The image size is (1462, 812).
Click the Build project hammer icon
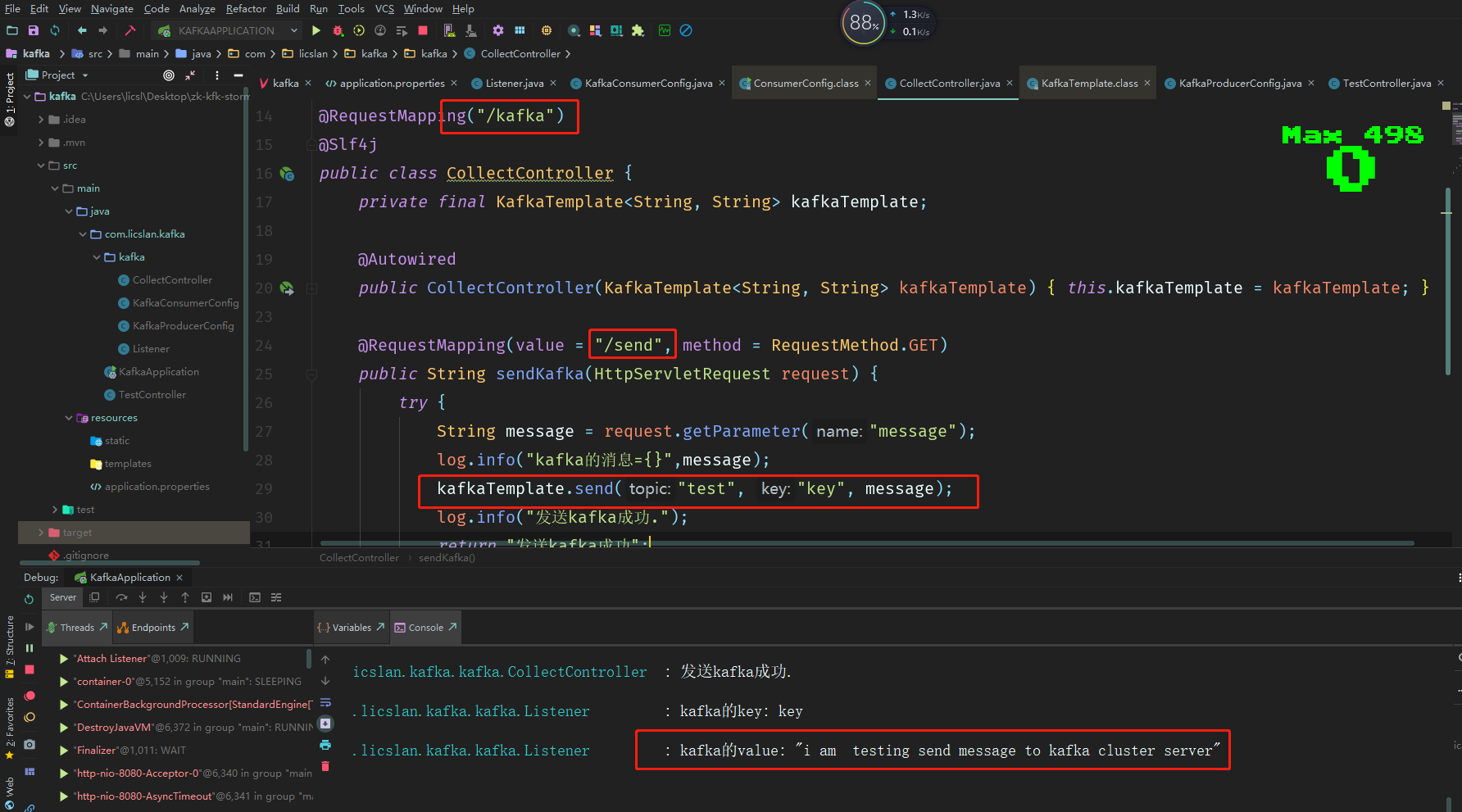pos(129,30)
